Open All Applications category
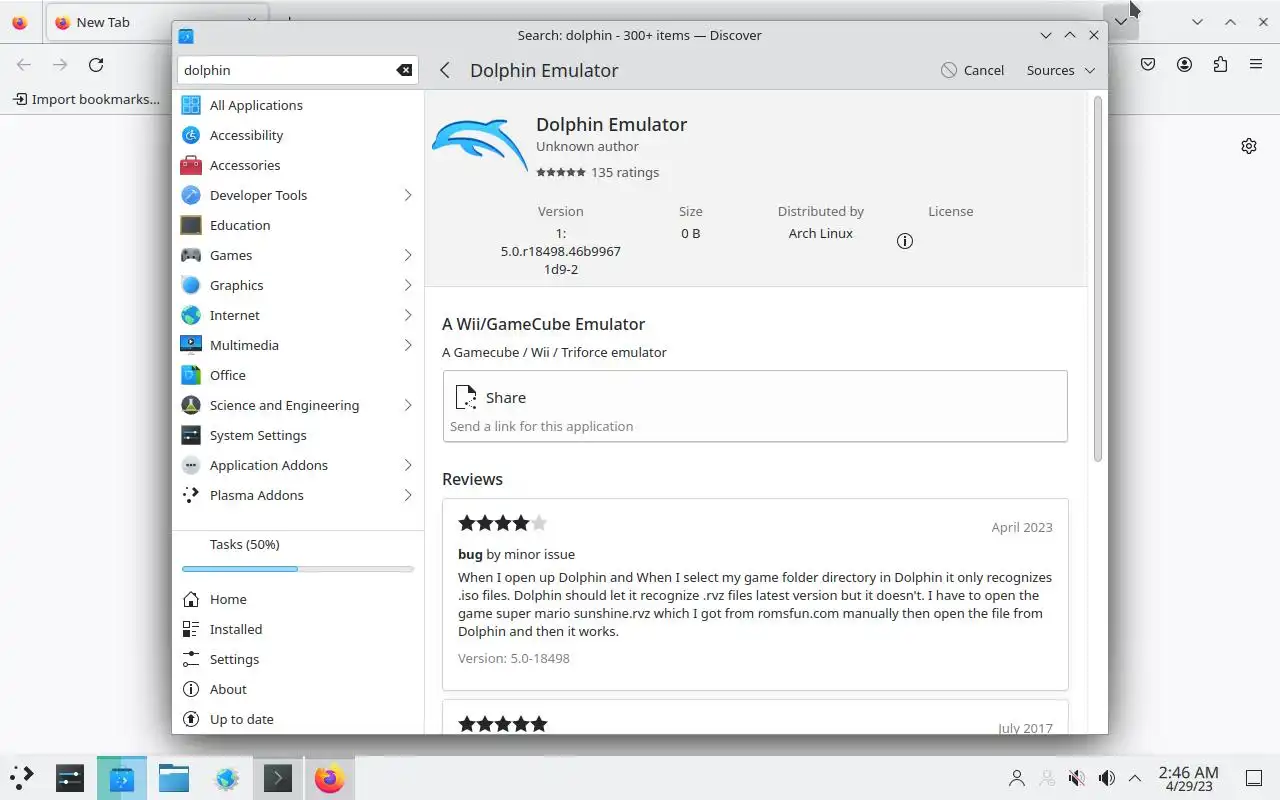Viewport: 1280px width, 800px height. (298, 105)
